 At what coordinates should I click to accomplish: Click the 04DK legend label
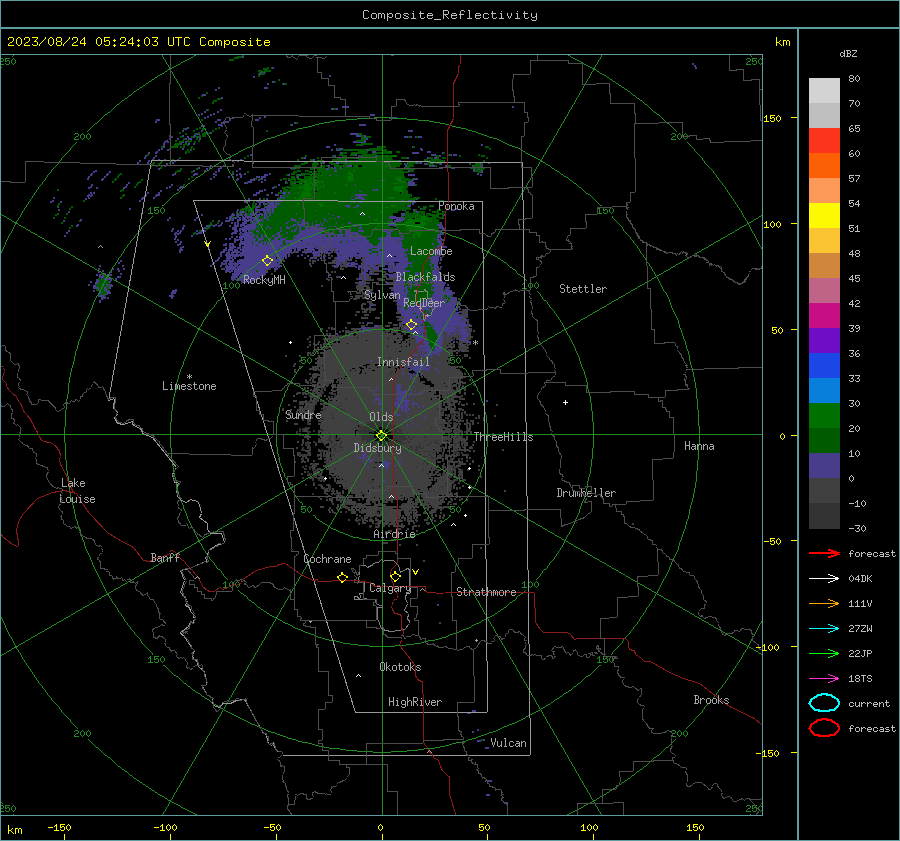click(x=860, y=579)
